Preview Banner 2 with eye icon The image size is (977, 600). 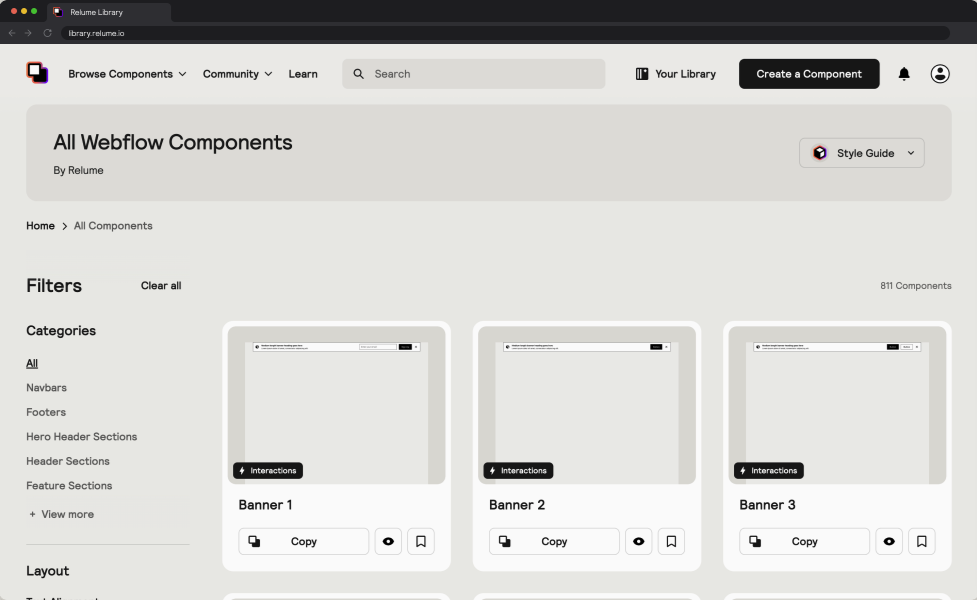click(638, 541)
